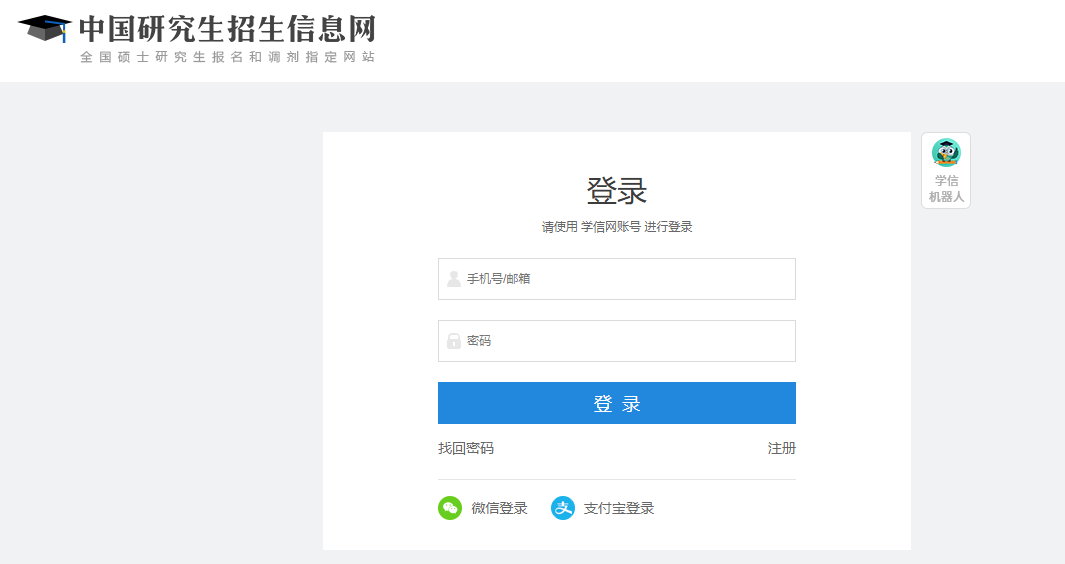Screen dimensions: 1065x564
Task: Click the 登录 heading above the form
Action: click(x=617, y=190)
